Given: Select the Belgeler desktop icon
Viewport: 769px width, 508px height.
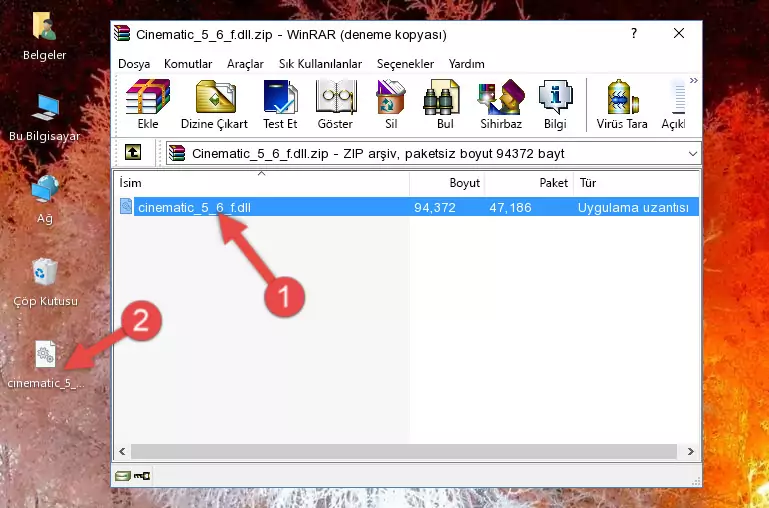Looking at the screenshot, I should (45, 37).
